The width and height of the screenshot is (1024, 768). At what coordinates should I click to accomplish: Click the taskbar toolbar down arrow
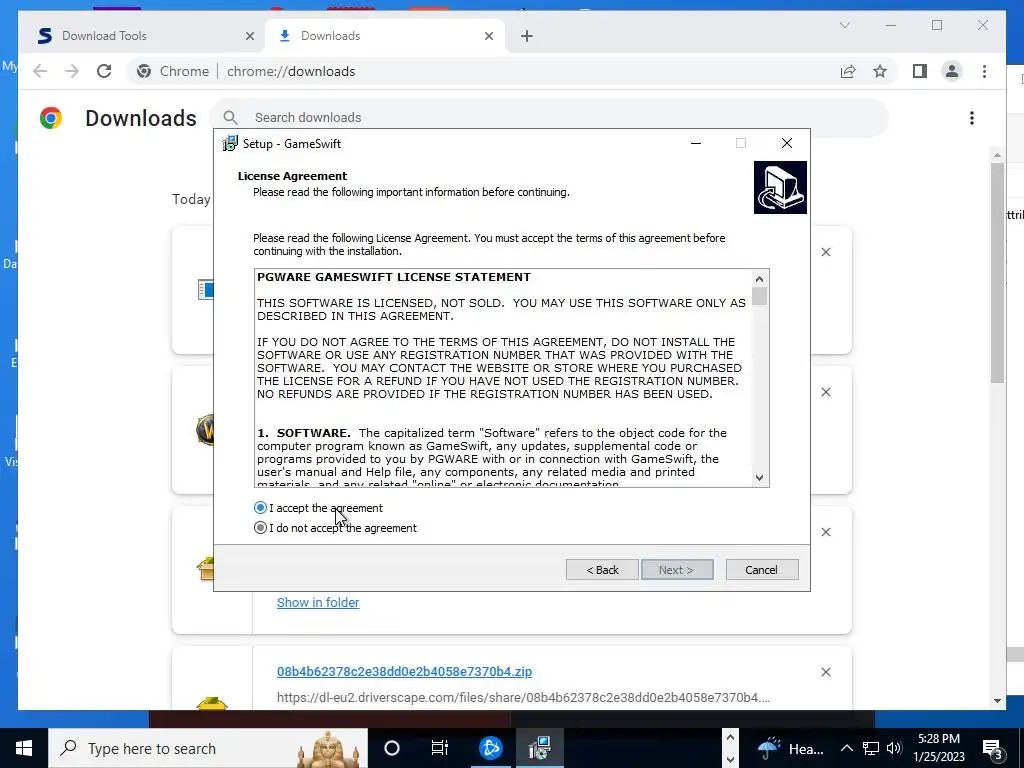pyautogui.click(x=730, y=760)
